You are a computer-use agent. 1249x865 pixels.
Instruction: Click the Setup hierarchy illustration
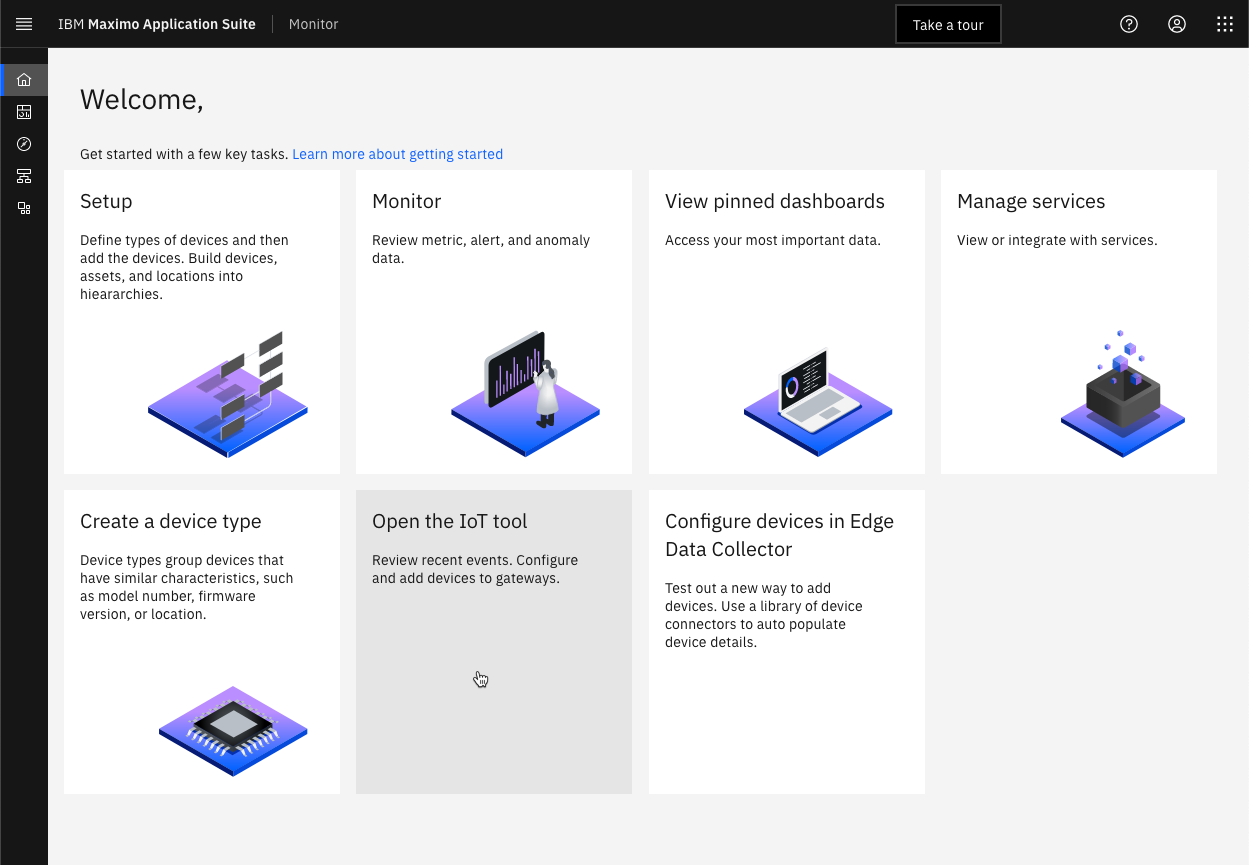(x=228, y=394)
